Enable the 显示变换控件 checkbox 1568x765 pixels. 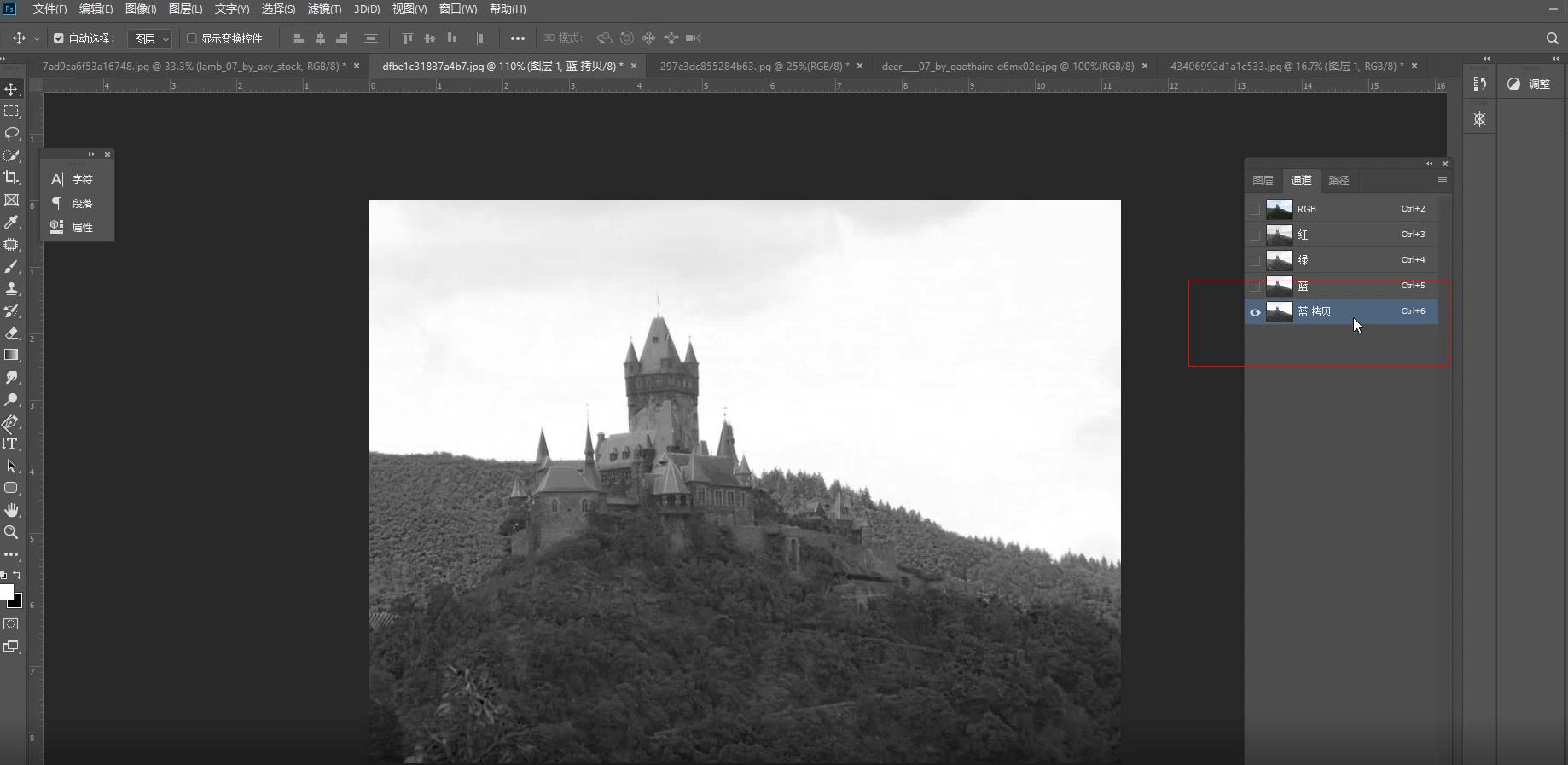click(192, 38)
